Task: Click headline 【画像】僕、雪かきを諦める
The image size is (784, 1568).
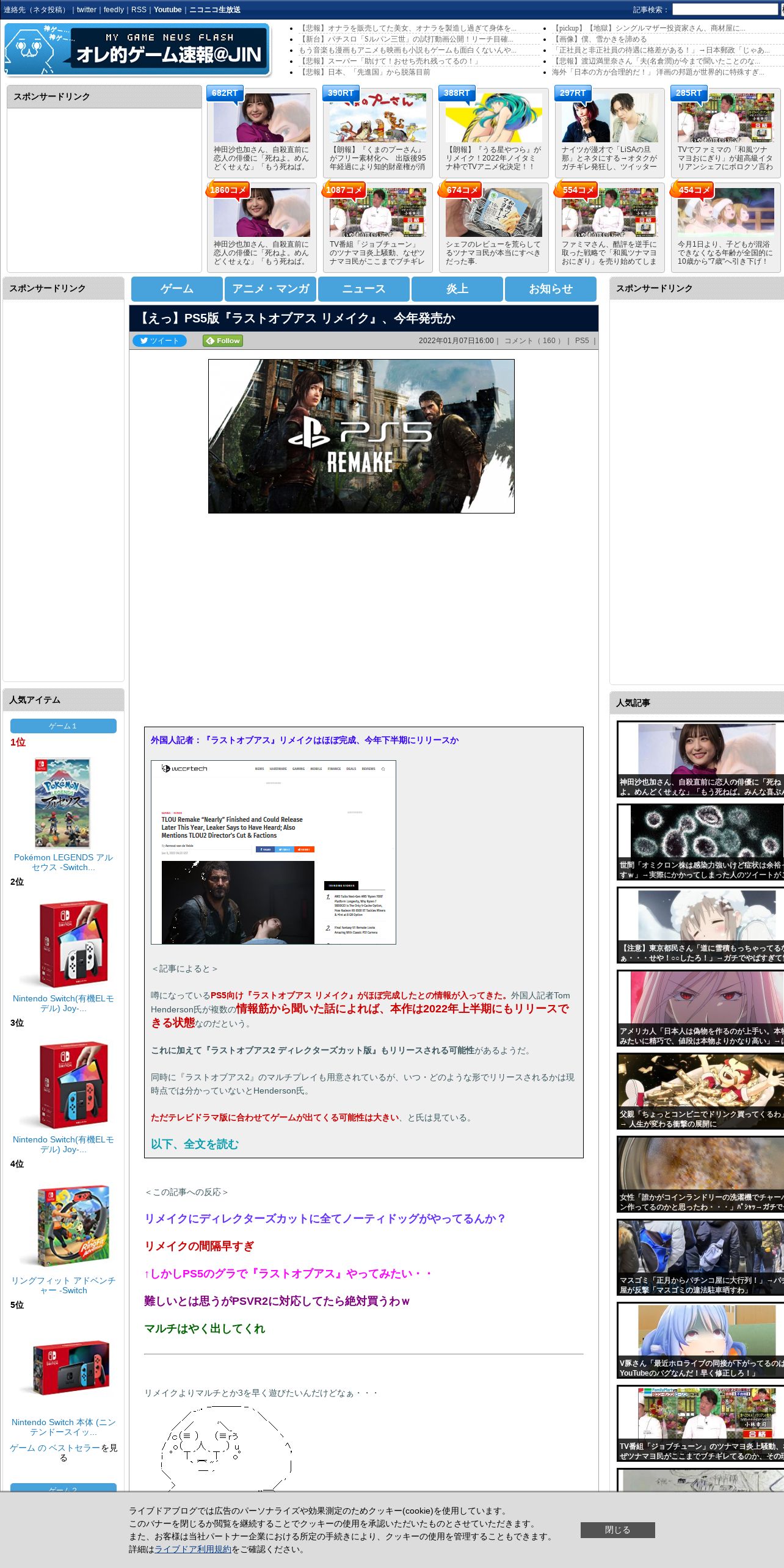Action: pos(599,39)
